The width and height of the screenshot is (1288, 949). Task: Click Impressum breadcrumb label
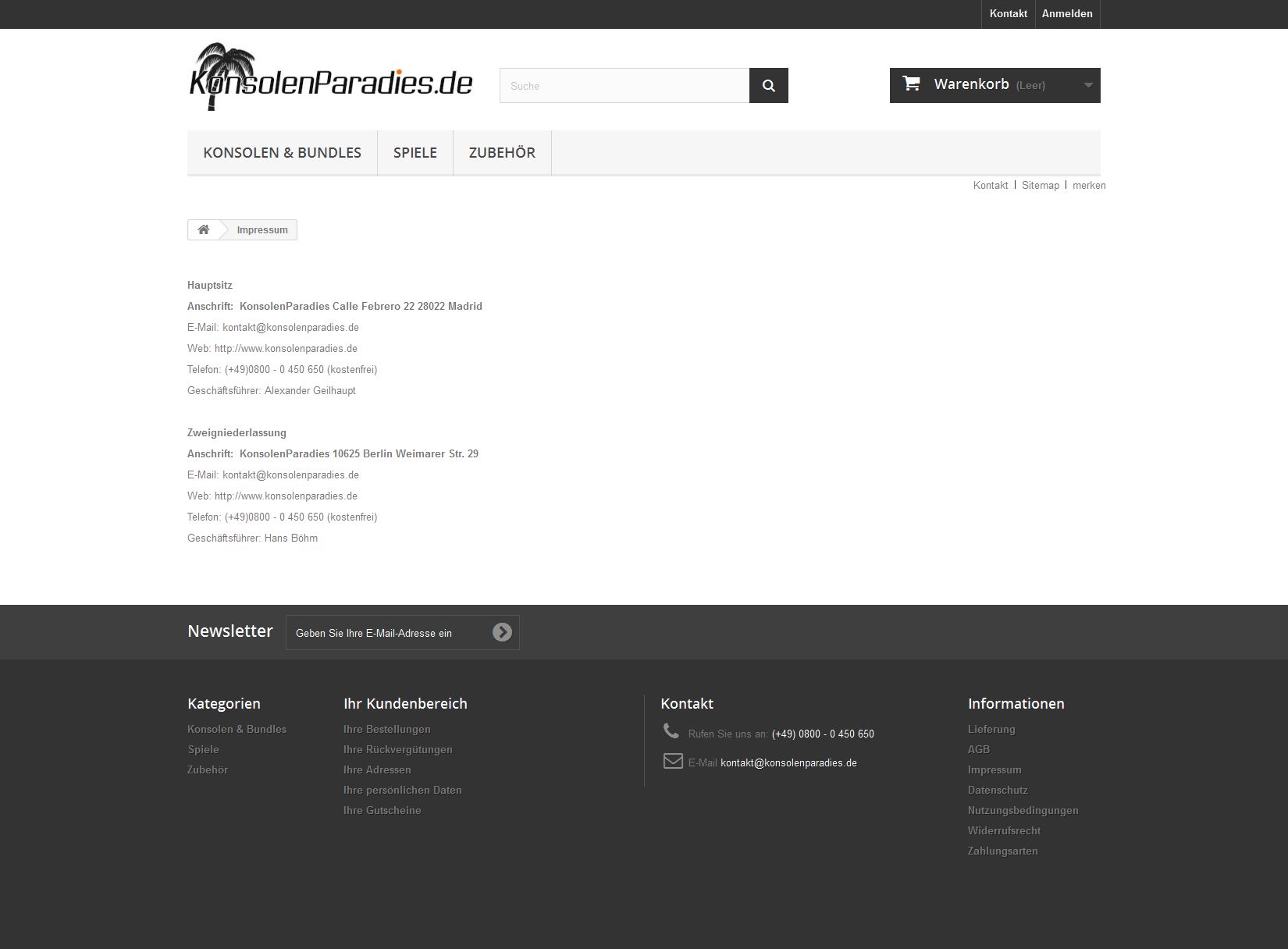coord(262,229)
